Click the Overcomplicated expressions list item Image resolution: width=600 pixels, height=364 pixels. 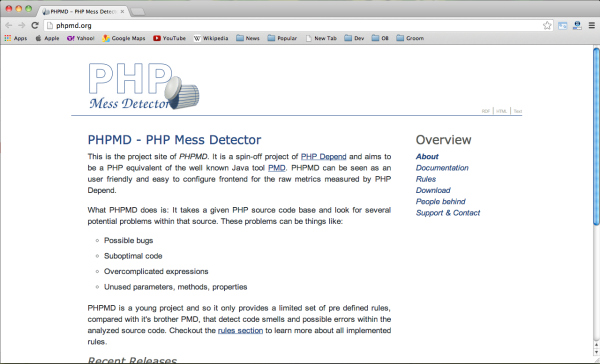coord(156,271)
